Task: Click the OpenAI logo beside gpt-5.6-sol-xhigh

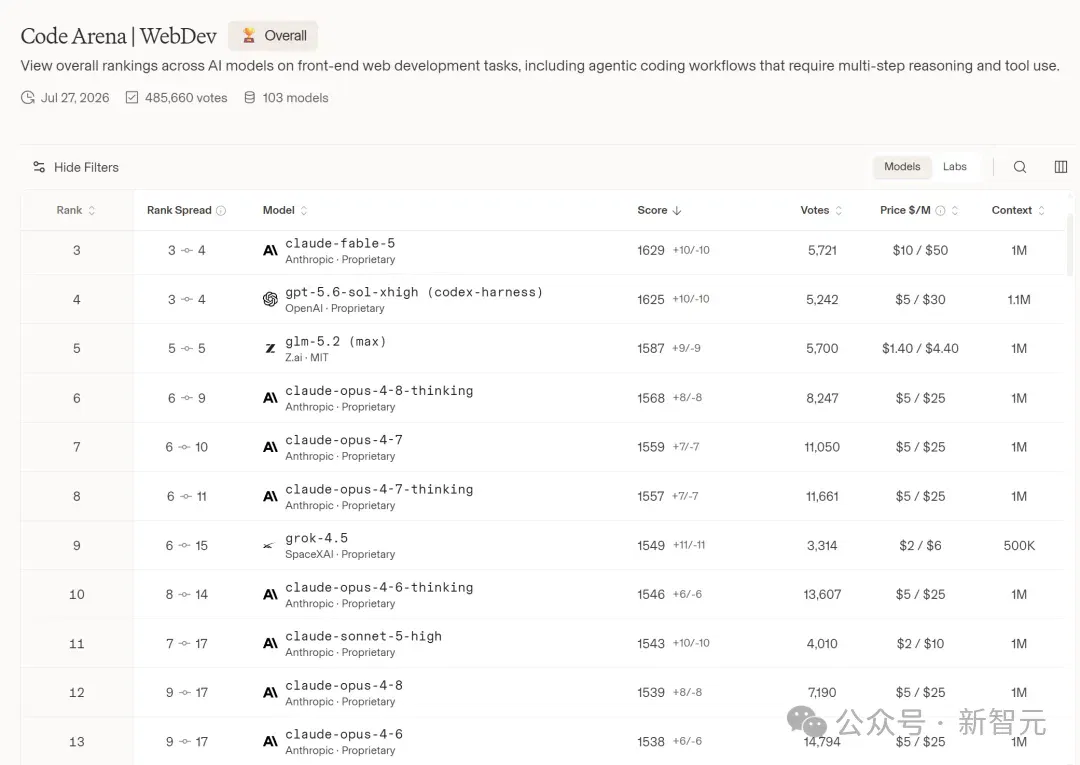Action: 270,300
